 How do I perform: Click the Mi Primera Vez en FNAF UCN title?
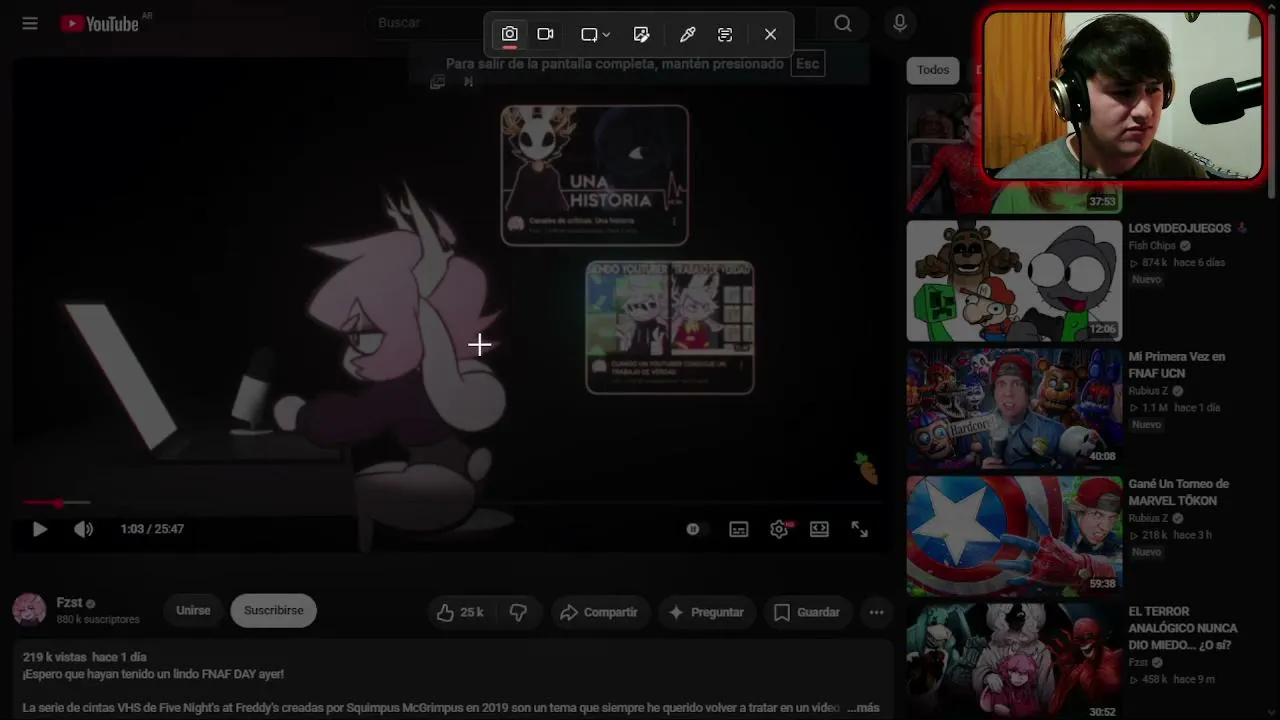pos(1177,365)
